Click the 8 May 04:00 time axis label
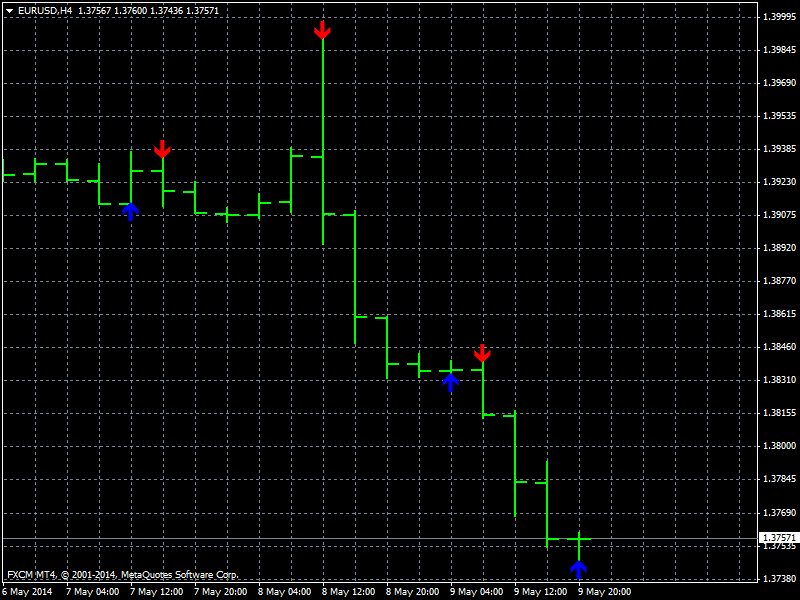The width and height of the screenshot is (800, 600). pos(284,592)
